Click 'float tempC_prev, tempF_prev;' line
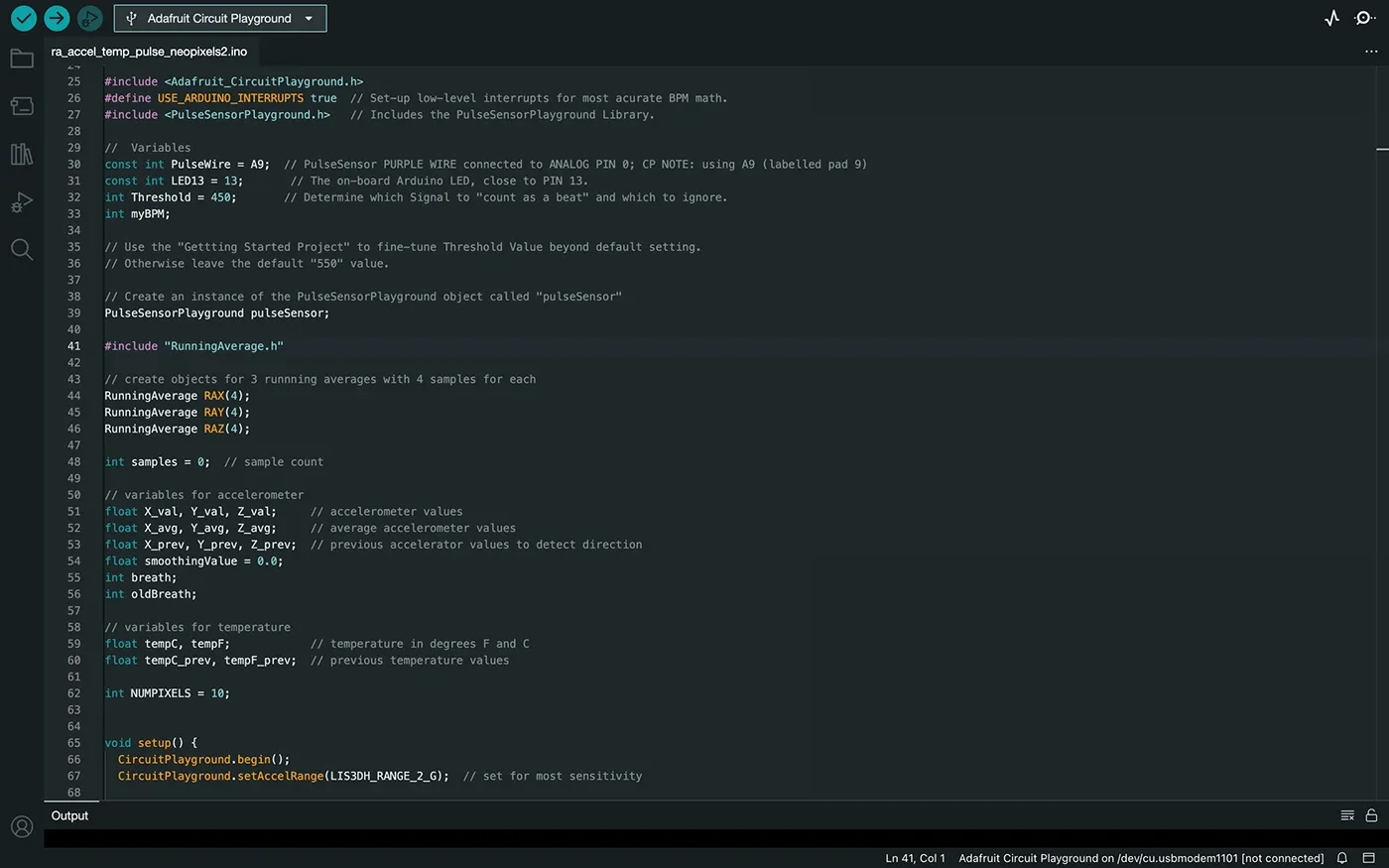1389x868 pixels. pyautogui.click(x=200, y=661)
